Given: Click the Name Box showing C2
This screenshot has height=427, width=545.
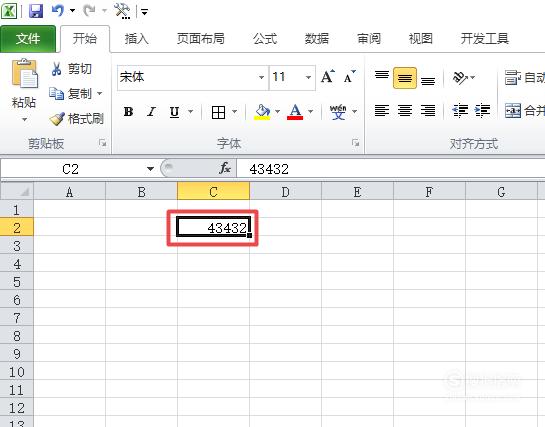Looking at the screenshot, I should 72,169.
